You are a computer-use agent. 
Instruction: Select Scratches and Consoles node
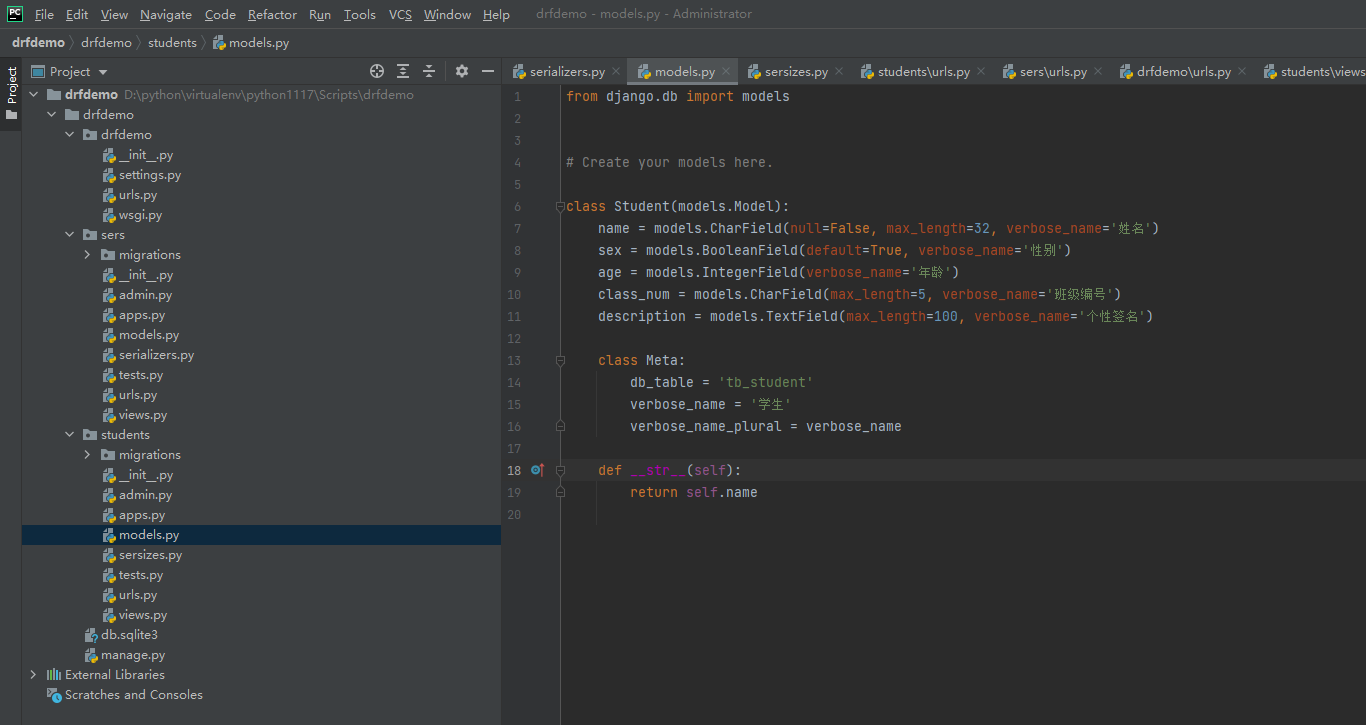pyautogui.click(x=134, y=695)
